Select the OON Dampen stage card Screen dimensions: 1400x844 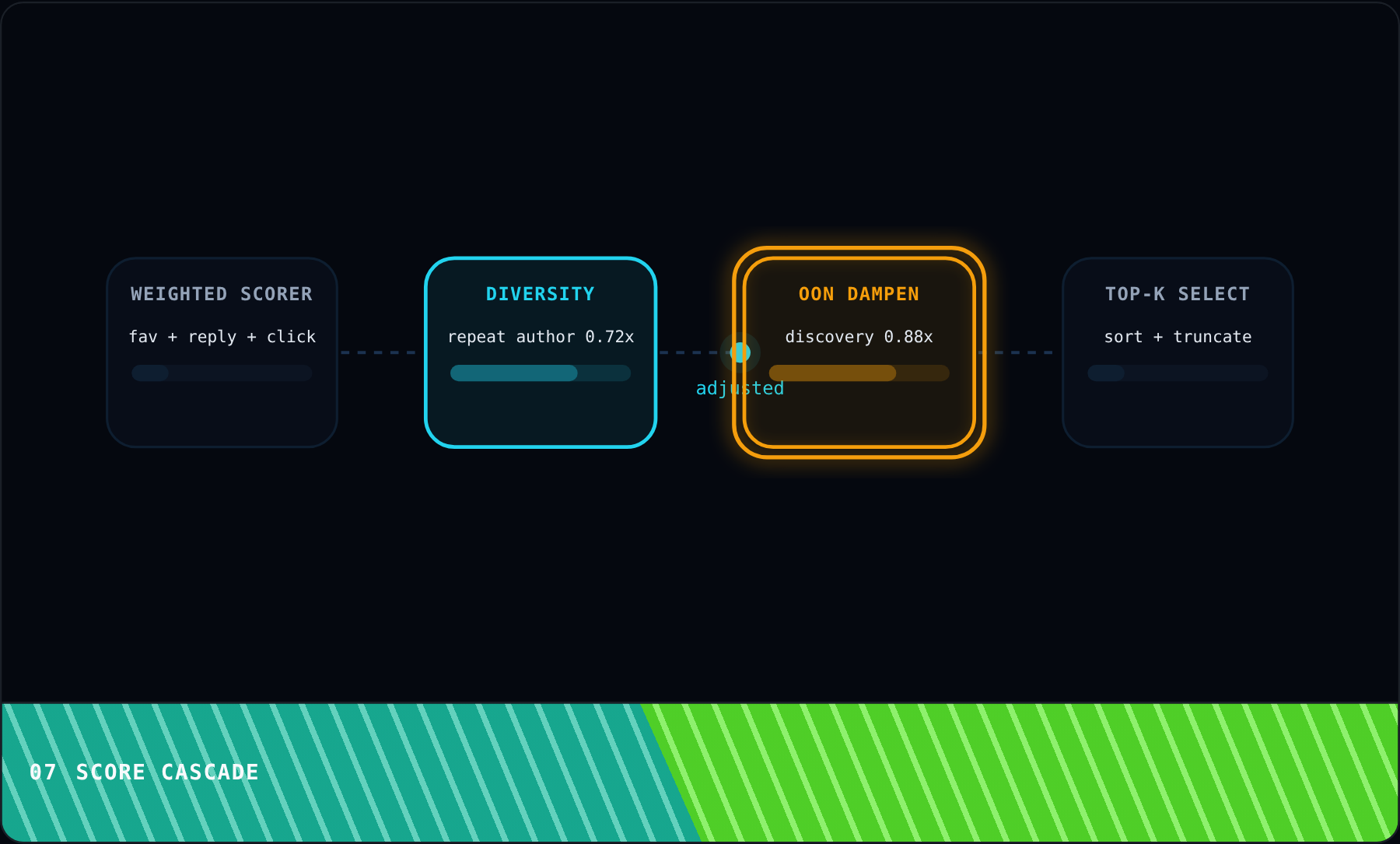tap(859, 352)
